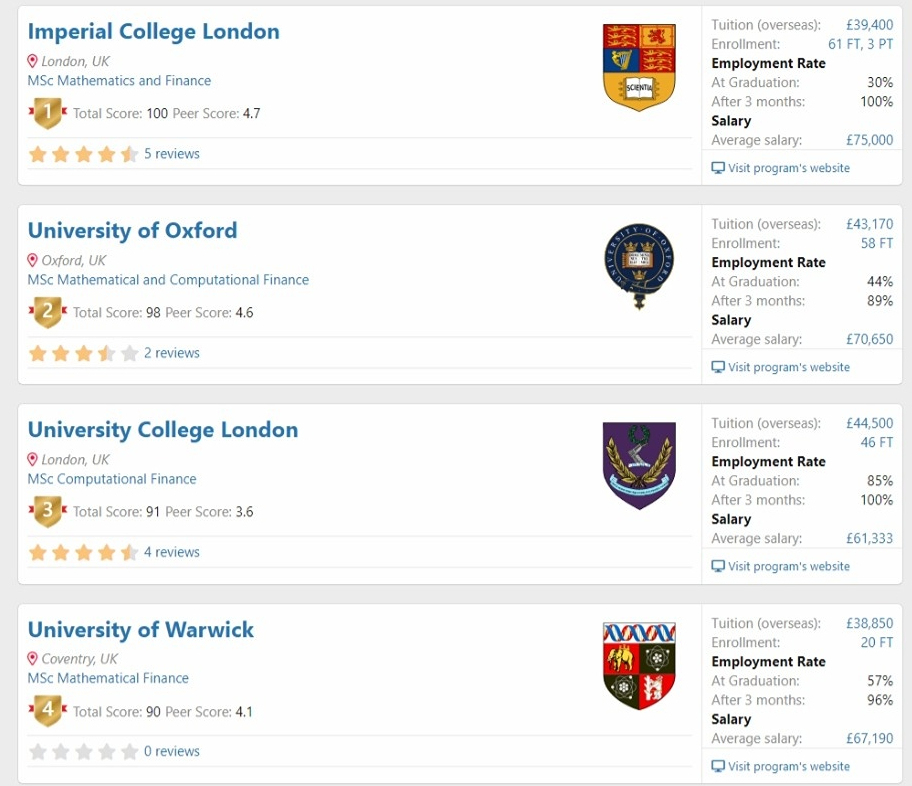
Task: Click the empty star rating for Warwick
Action: click(83, 752)
